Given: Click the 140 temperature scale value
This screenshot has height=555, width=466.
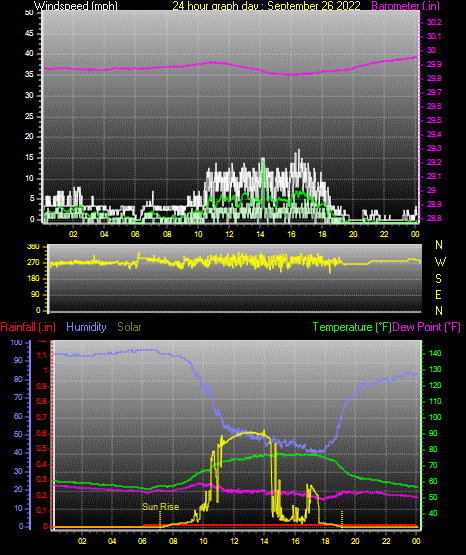Looking at the screenshot, I should pyautogui.click(x=435, y=353).
